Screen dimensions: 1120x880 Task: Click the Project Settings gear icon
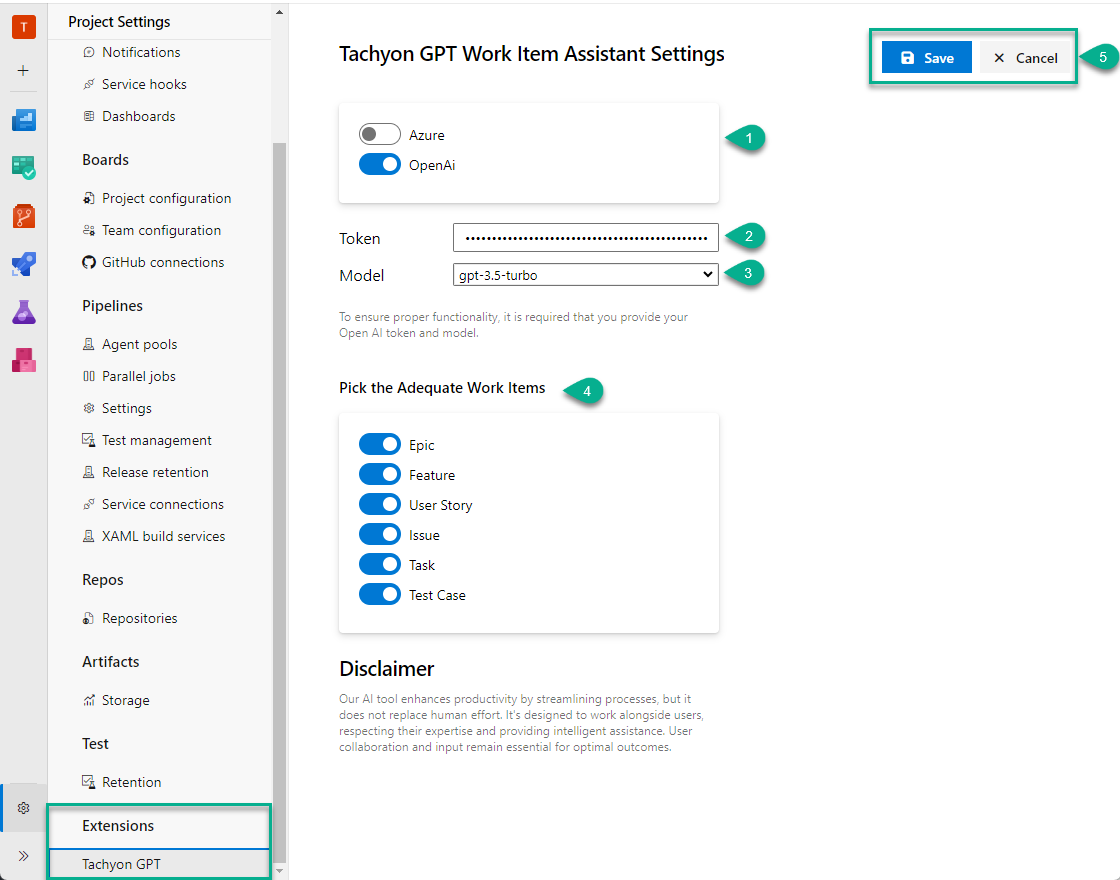pos(24,807)
